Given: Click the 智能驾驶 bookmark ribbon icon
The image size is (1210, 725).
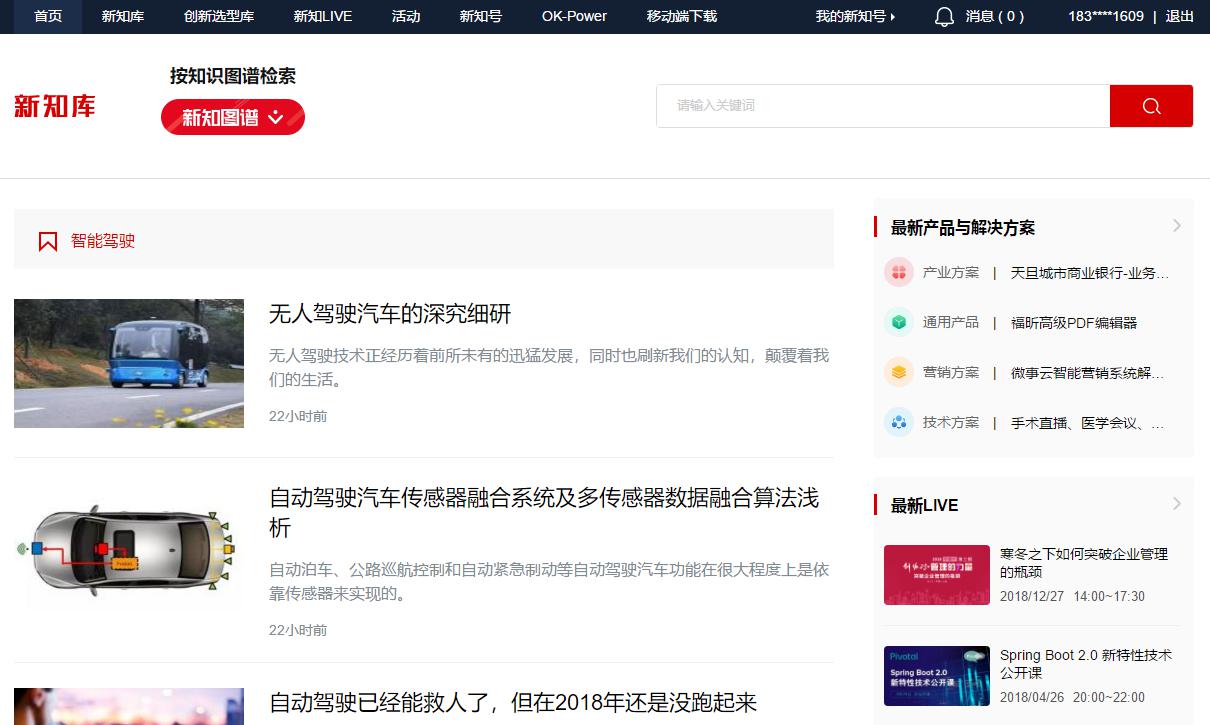Looking at the screenshot, I should coord(47,240).
